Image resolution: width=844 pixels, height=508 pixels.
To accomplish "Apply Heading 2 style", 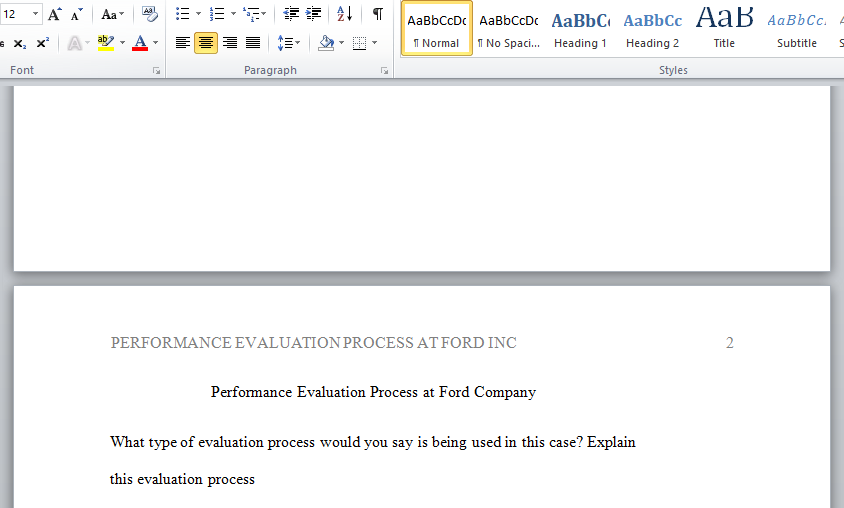I will [652, 29].
